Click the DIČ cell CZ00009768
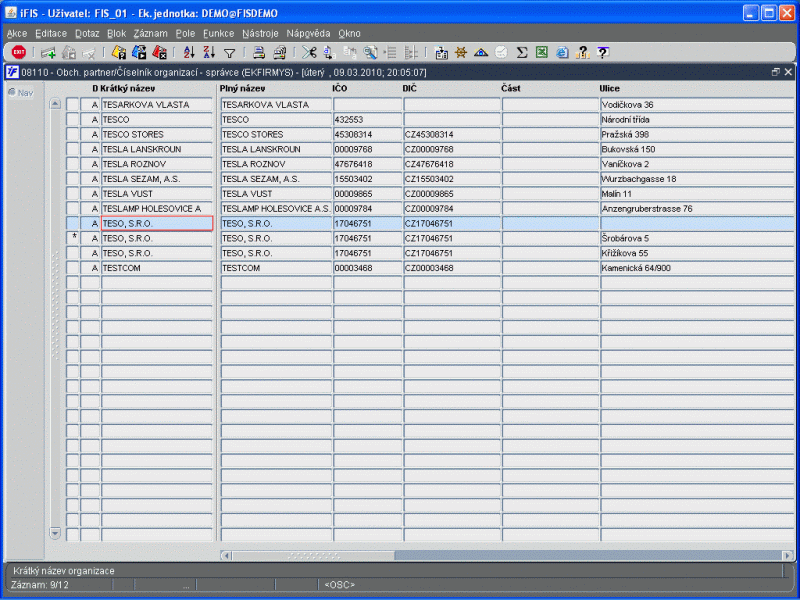 (452, 149)
